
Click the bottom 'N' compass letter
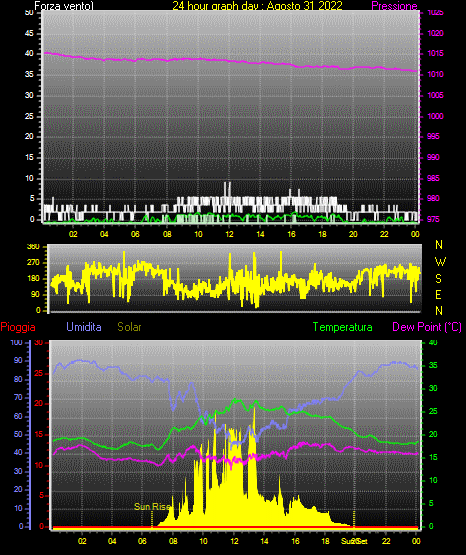(x=439, y=311)
